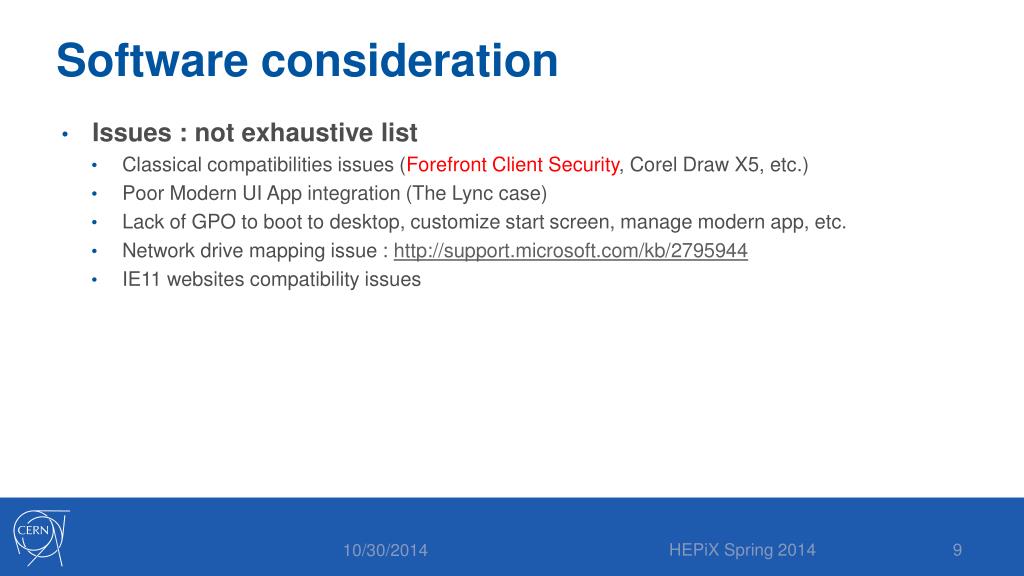Click the 'Poor Modern UI App integration' bullet
Image resolution: width=1024 pixels, height=576 pixels.
point(334,193)
